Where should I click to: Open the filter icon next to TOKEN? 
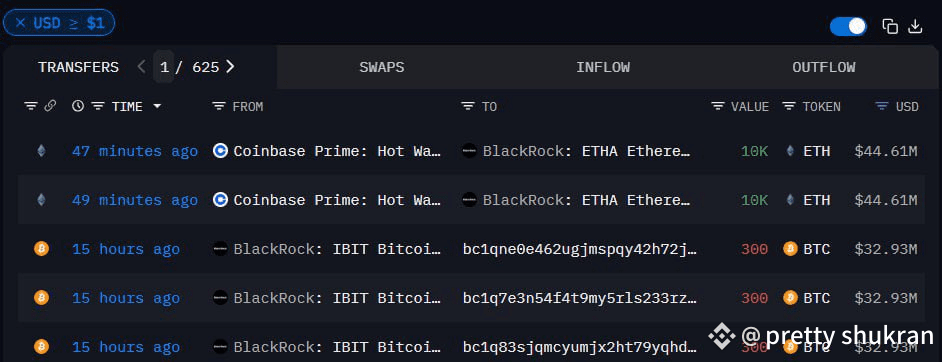789,106
